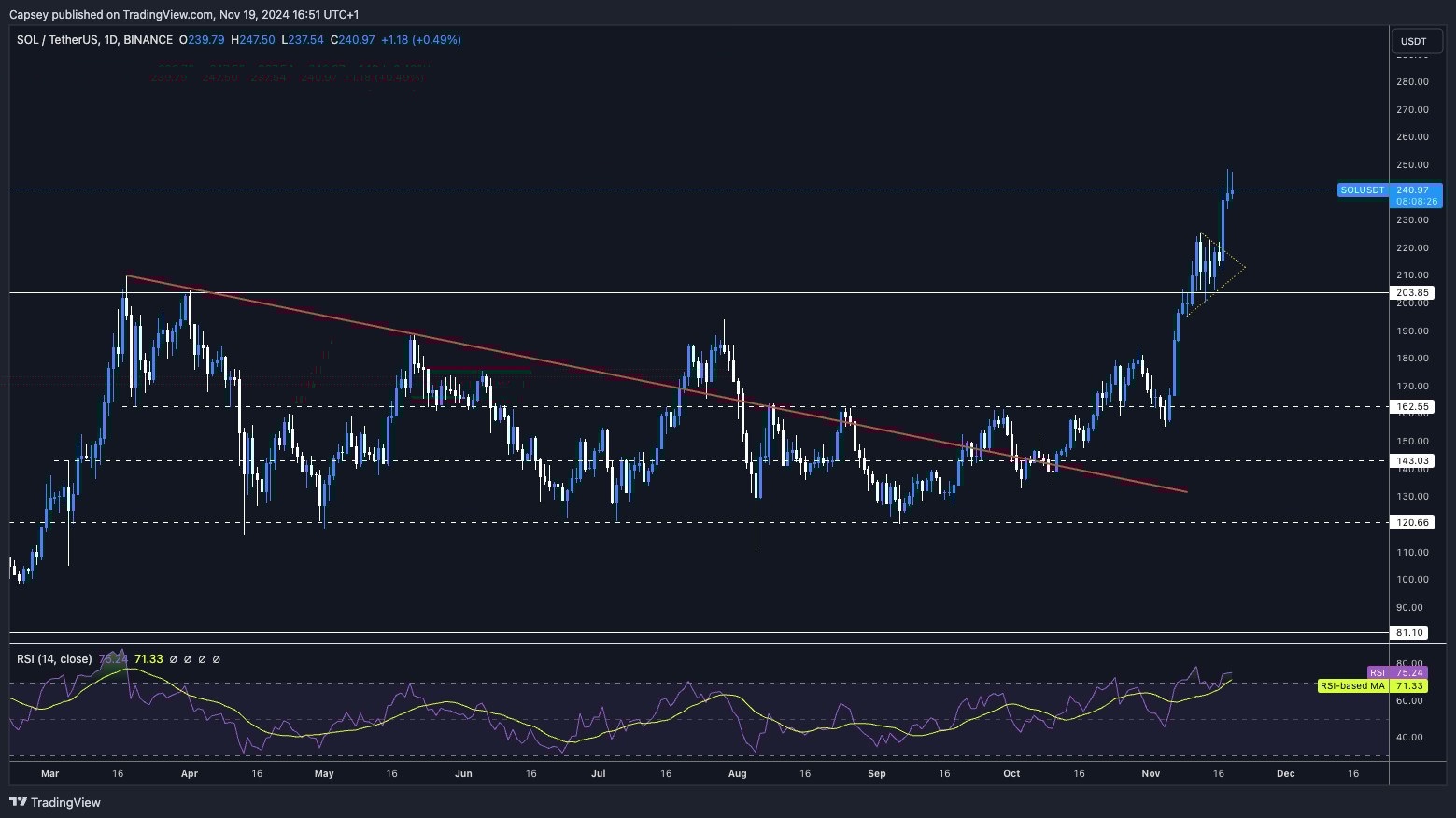Click the third Ø icon in the RSI row
The image size is (1456, 818).
[202, 659]
